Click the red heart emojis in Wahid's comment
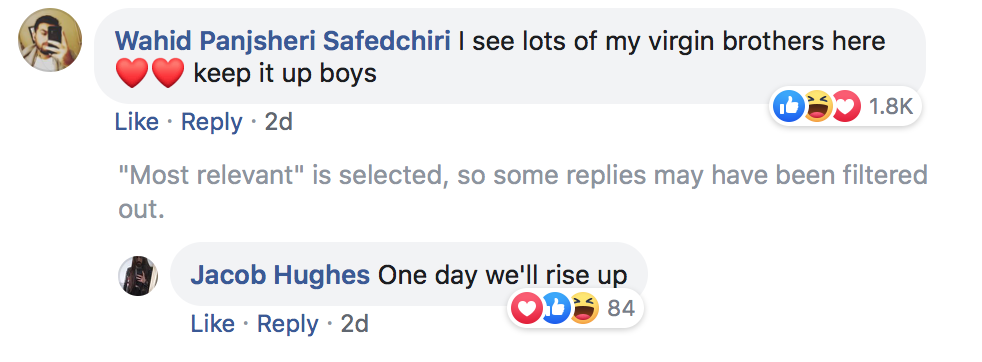 coord(150,74)
